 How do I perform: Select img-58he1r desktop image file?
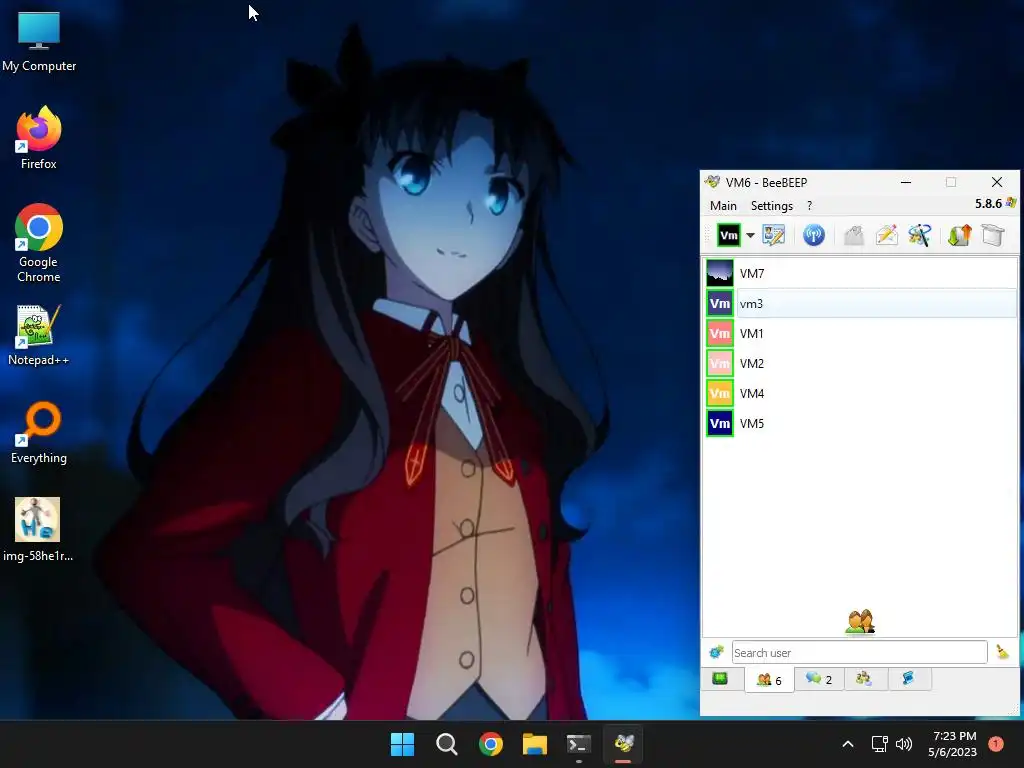[x=38, y=530]
